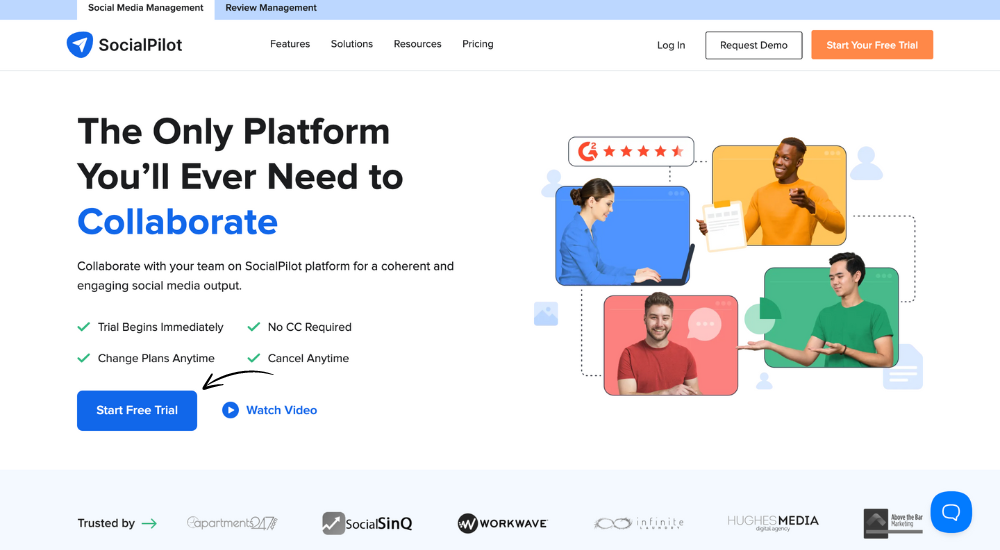Screen dimensions: 1000x550
Task: Click the man in green shirt card
Action: (831, 318)
